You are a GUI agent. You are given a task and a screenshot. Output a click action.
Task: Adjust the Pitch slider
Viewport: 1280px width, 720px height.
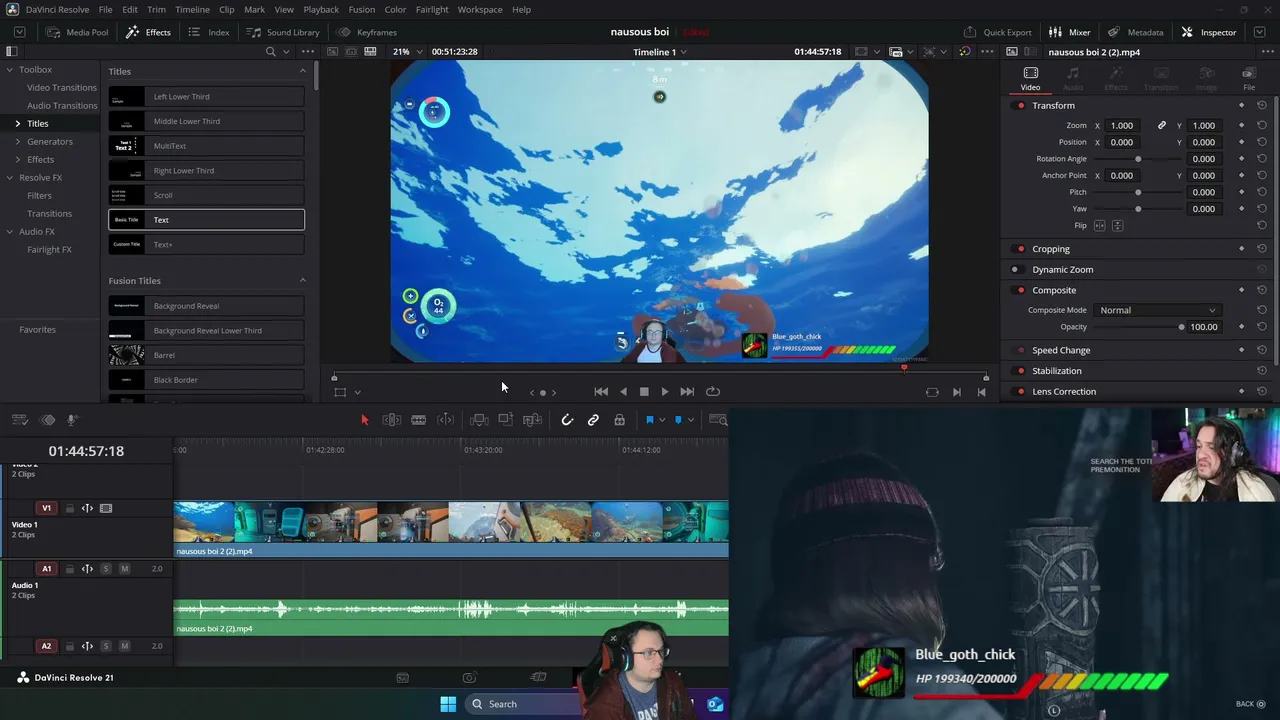(1138, 192)
